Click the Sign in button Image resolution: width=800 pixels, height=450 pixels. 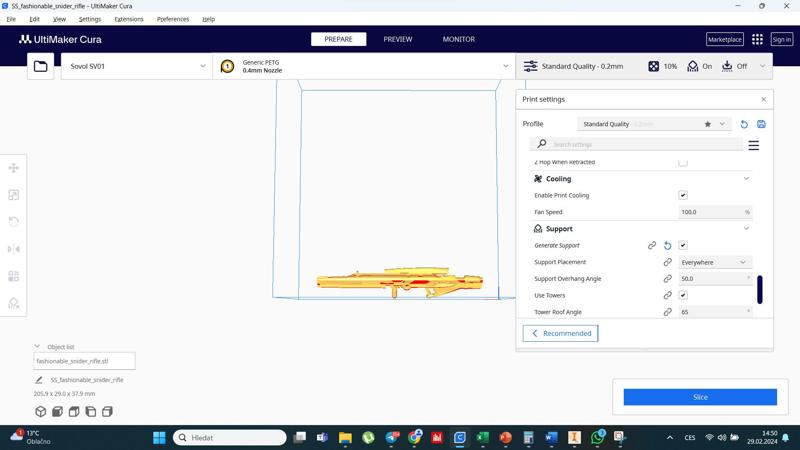(782, 39)
